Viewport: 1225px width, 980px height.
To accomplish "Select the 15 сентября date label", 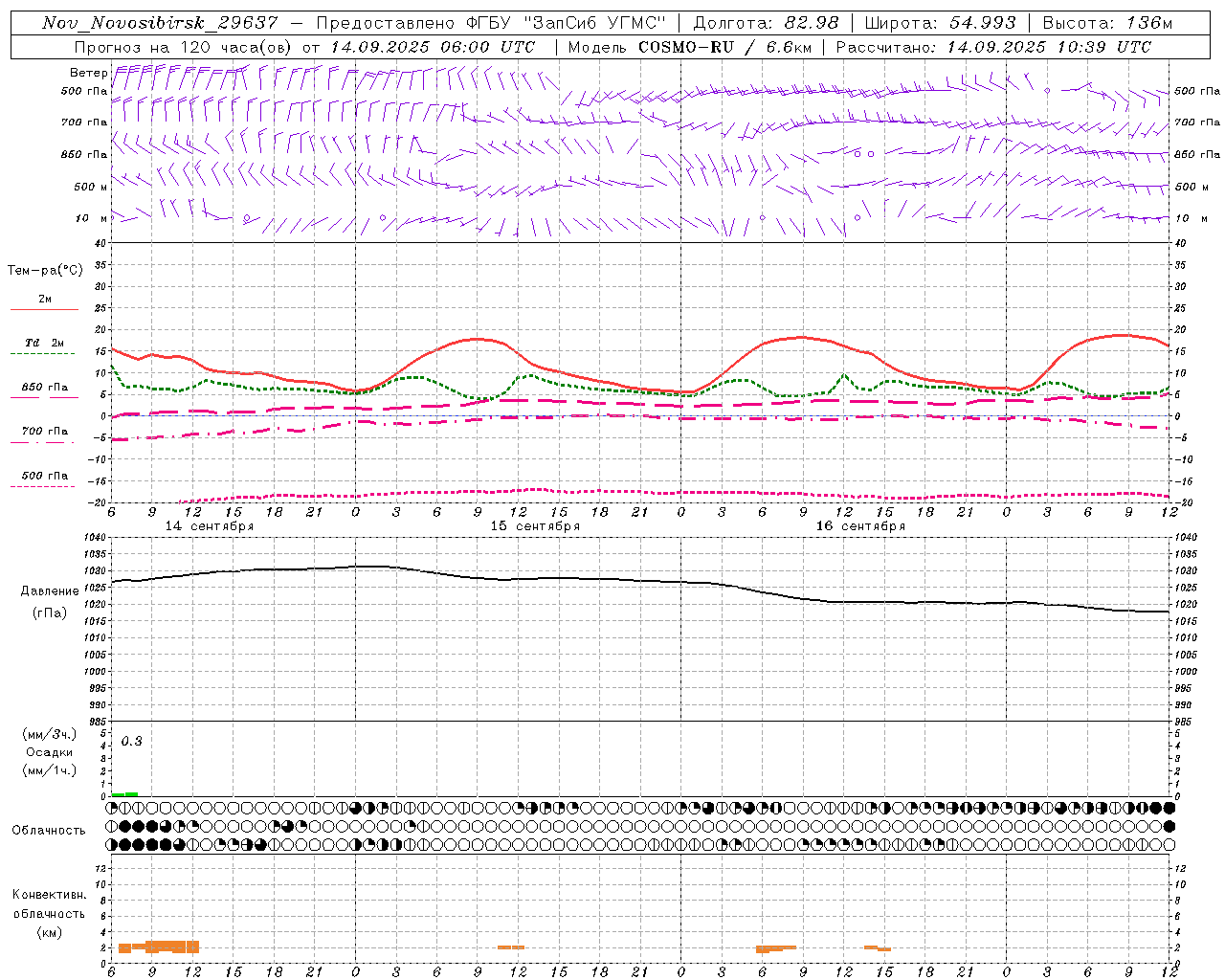I will [535, 526].
